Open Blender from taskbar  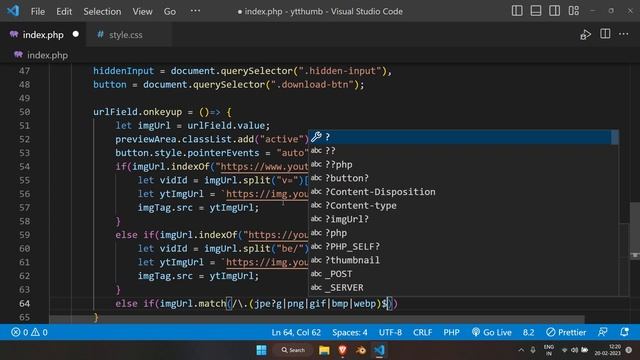(361, 350)
